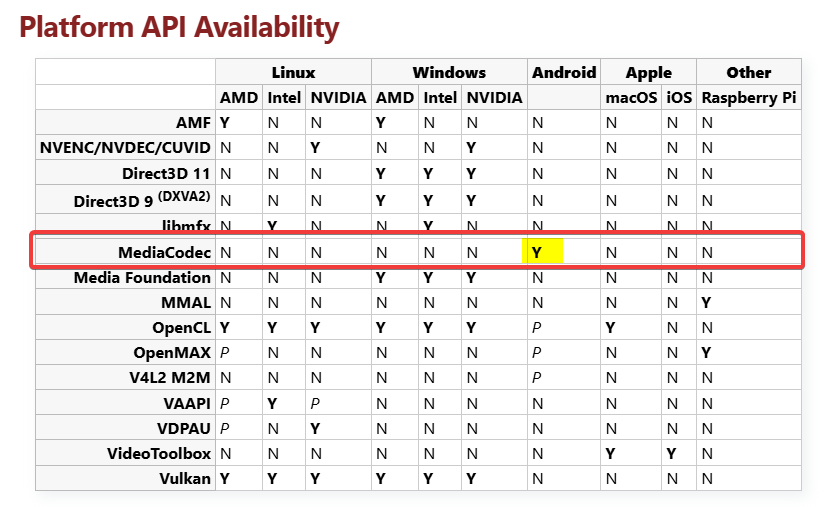Image resolution: width=827 pixels, height=507 pixels.
Task: Select the Apple column group header
Action: tap(649, 72)
